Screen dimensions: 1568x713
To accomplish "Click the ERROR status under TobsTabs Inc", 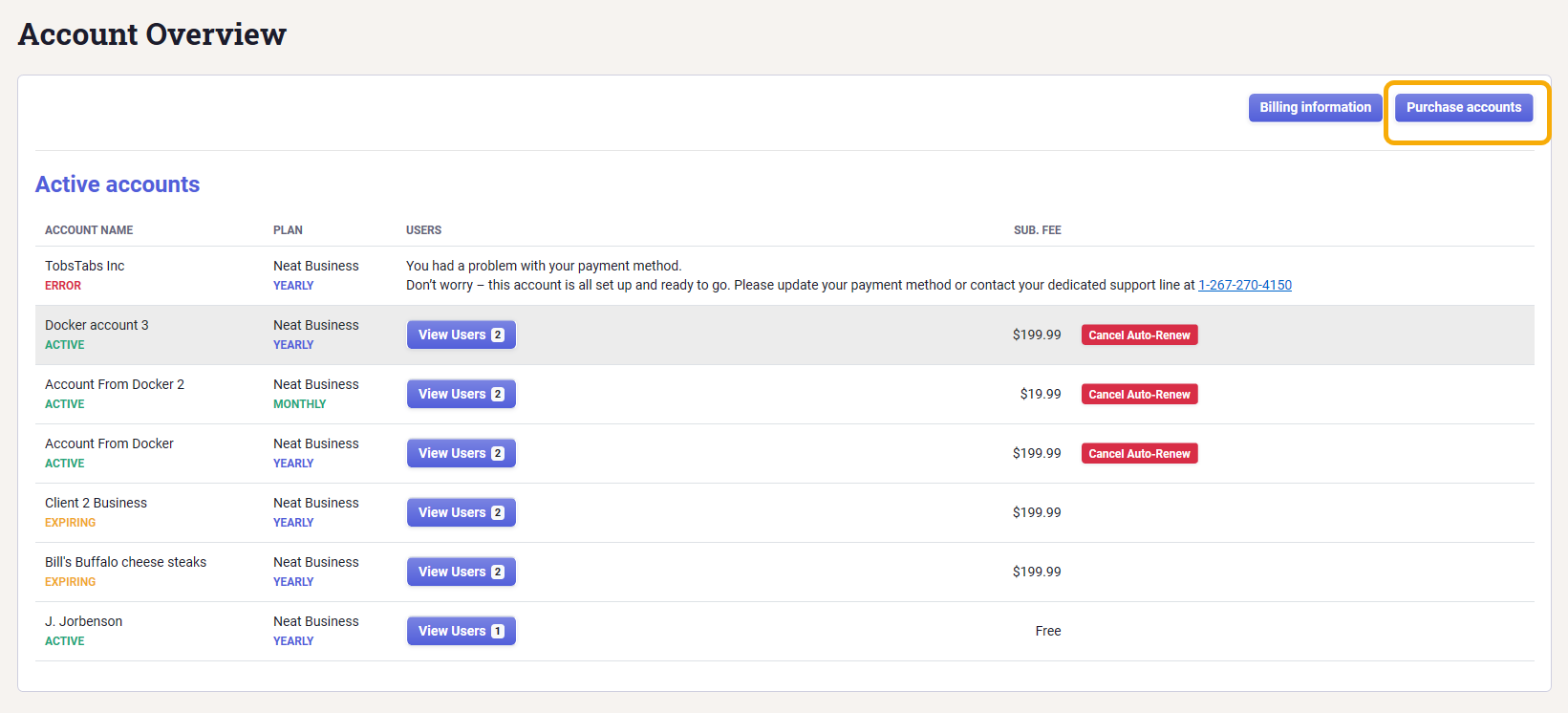I will 63,286.
